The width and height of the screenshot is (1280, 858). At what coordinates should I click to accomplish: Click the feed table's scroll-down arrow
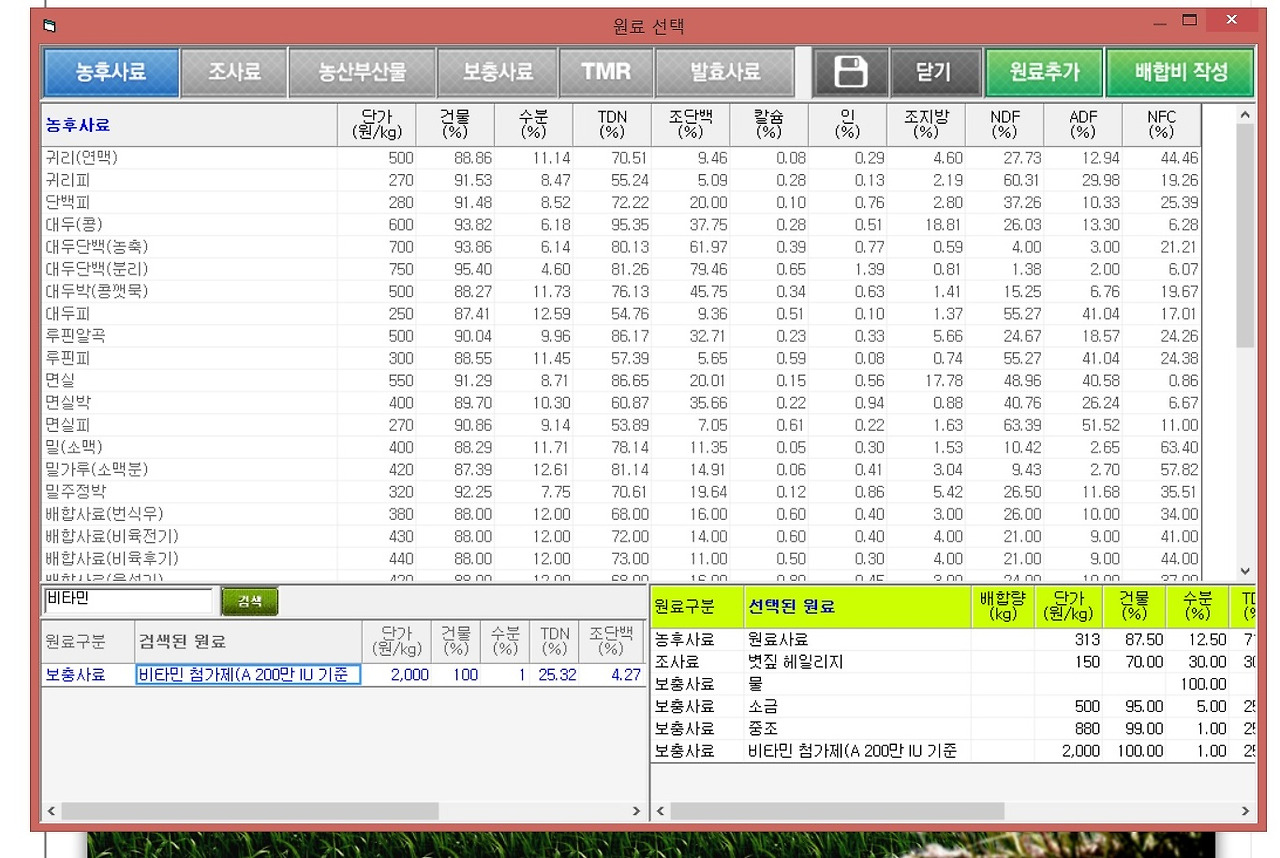pos(1245,571)
